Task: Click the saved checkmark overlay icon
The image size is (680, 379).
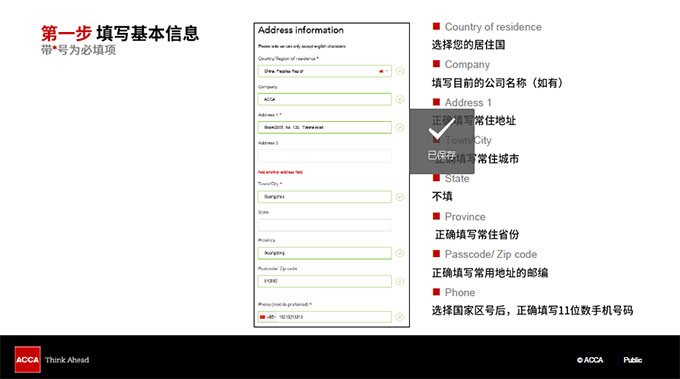Action: point(441,131)
